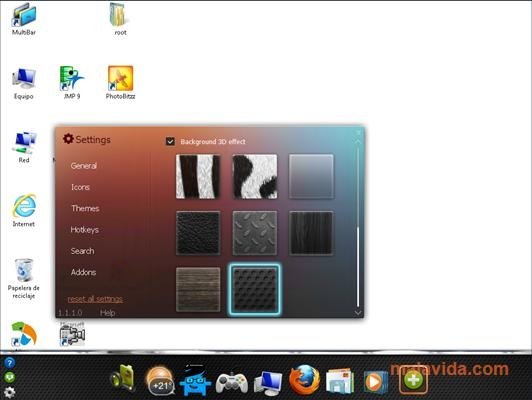This screenshot has height=400, width=532.
Task: Click the help question mark in dock
Action: [10, 363]
